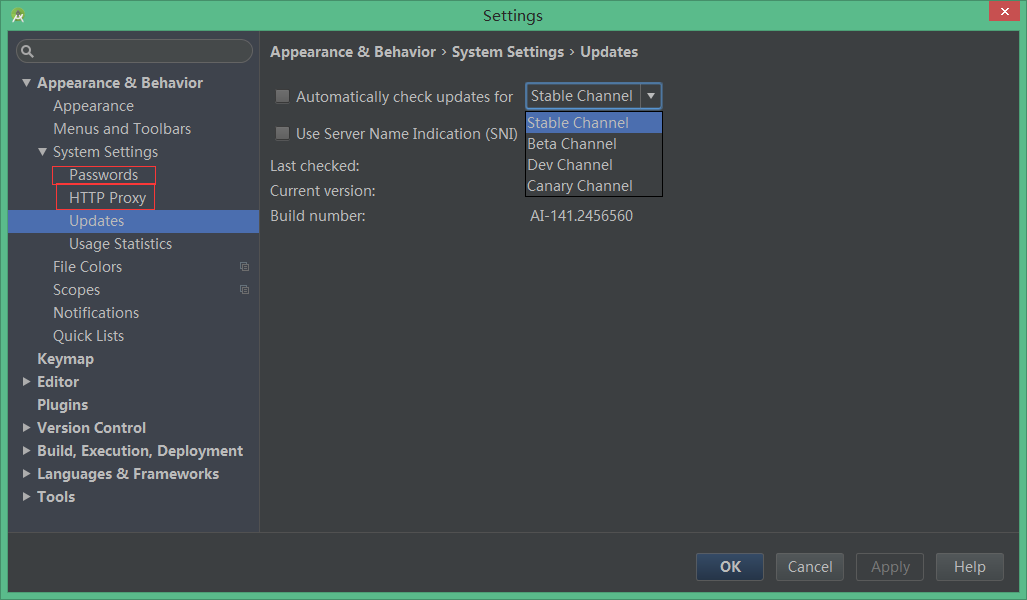The width and height of the screenshot is (1027, 600).
Task: Expand the Editor settings group
Action: pos(26,382)
